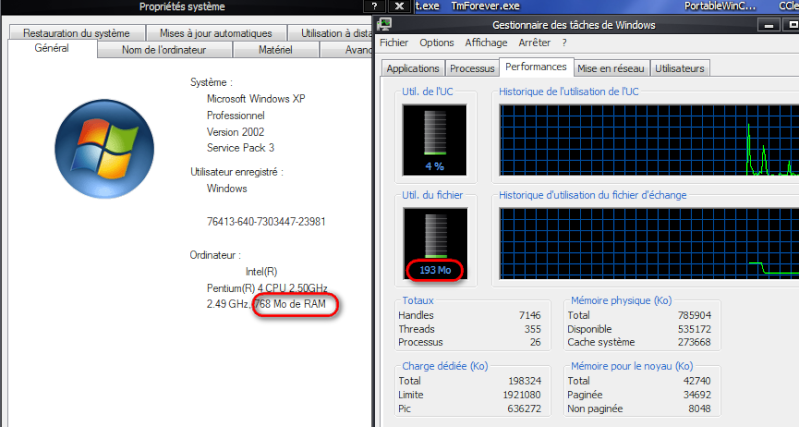This screenshot has height=427, width=799.
Task: Switch to the Matériel tab
Action: (x=276, y=50)
